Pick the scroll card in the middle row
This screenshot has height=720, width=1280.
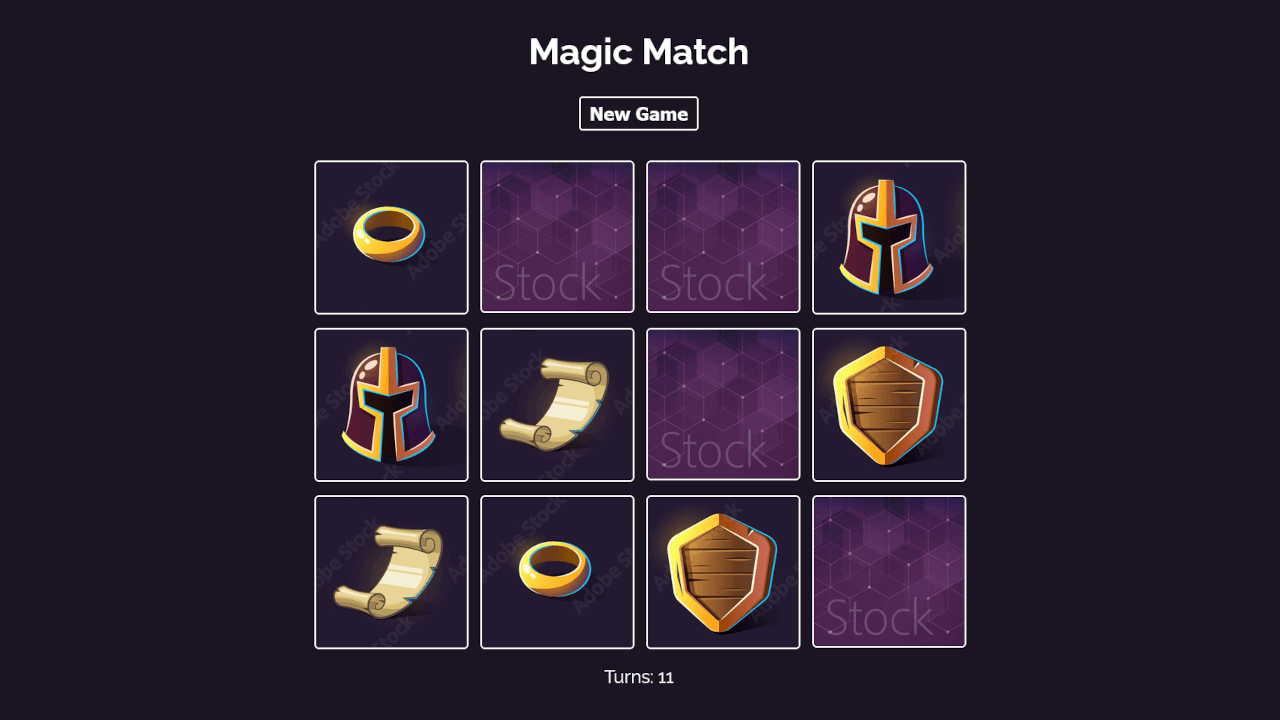[557, 405]
